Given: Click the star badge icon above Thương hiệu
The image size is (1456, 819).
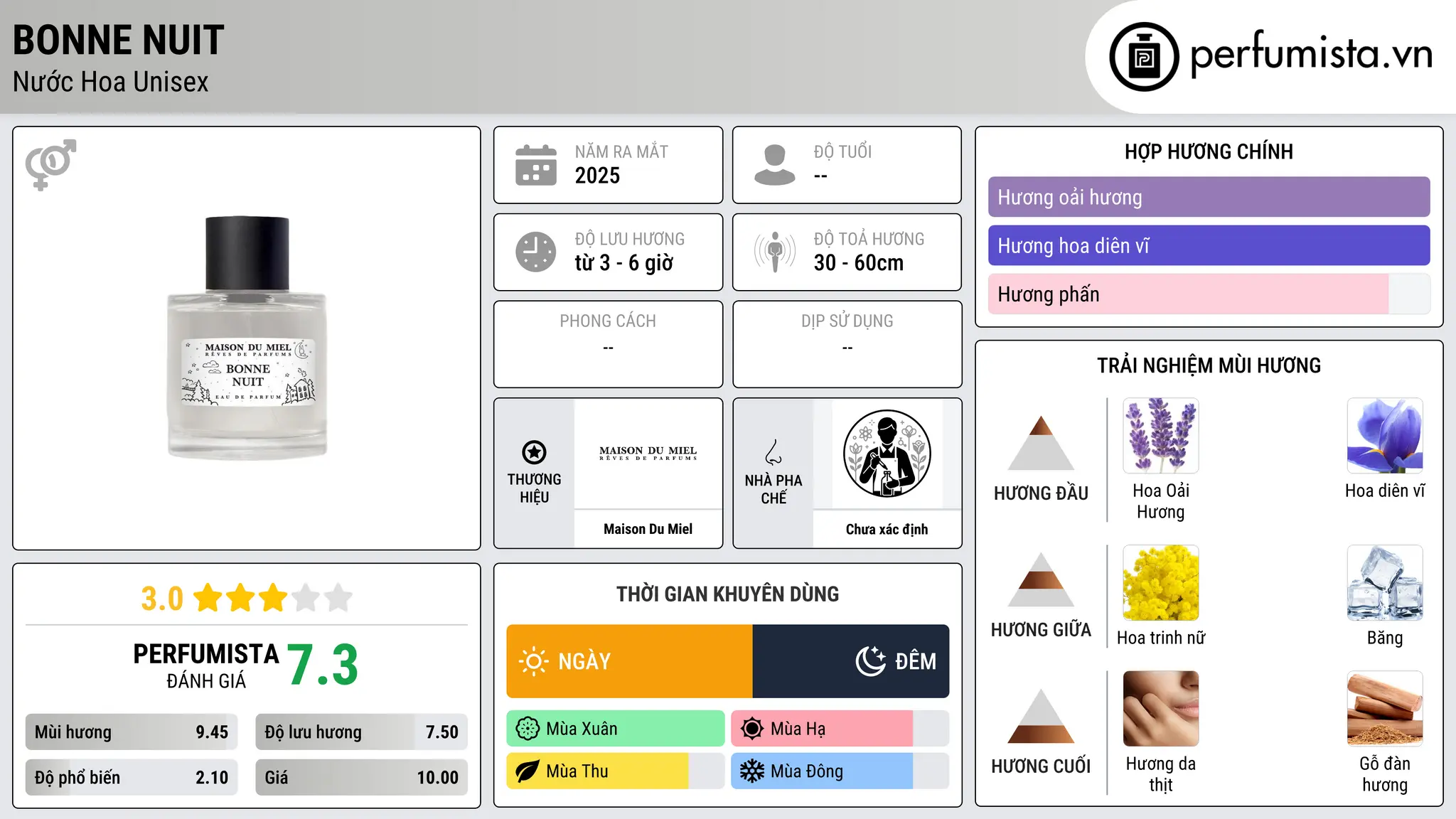Looking at the screenshot, I should [534, 452].
